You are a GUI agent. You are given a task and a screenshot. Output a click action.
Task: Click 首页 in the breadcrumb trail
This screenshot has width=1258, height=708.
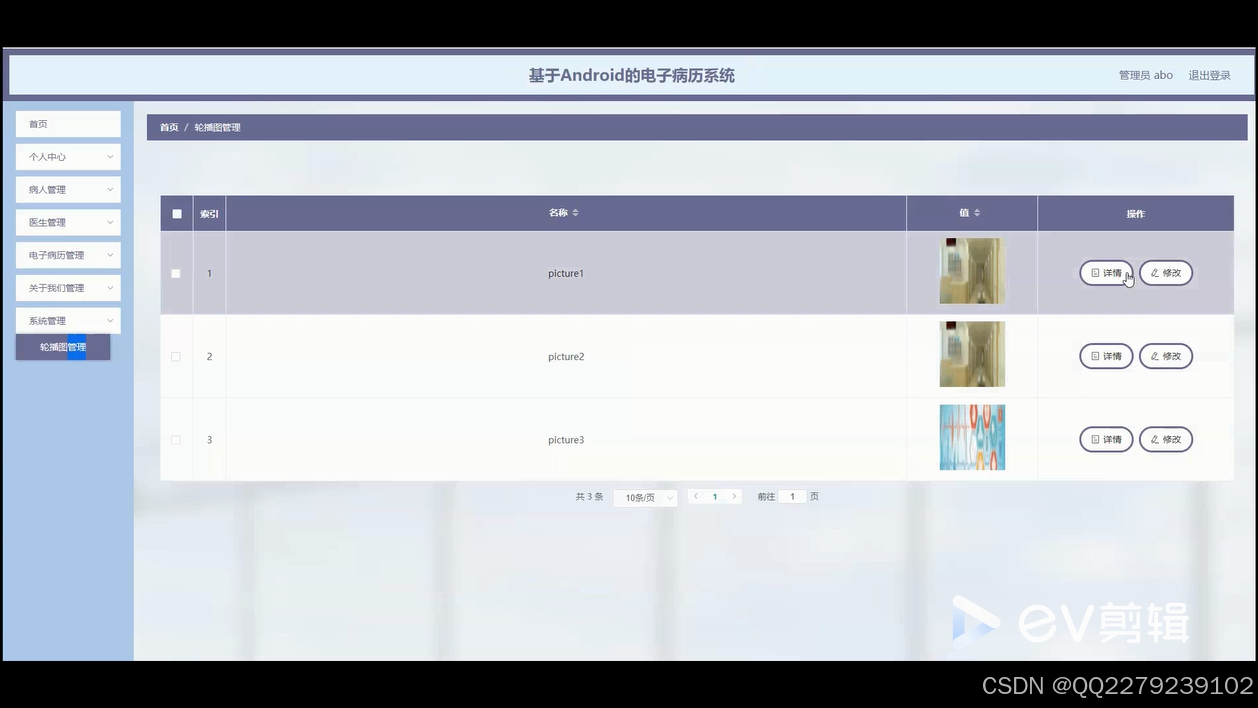click(x=168, y=126)
